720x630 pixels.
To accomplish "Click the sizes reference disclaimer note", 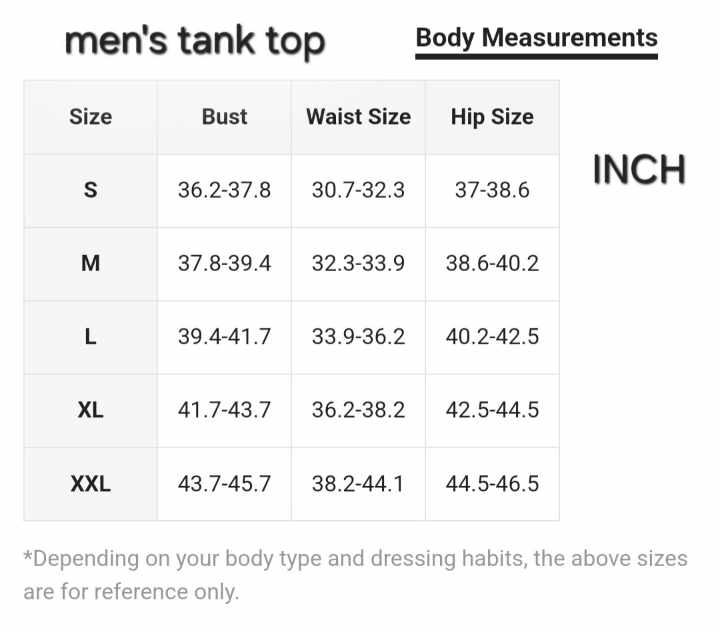I will (x=355, y=574).
